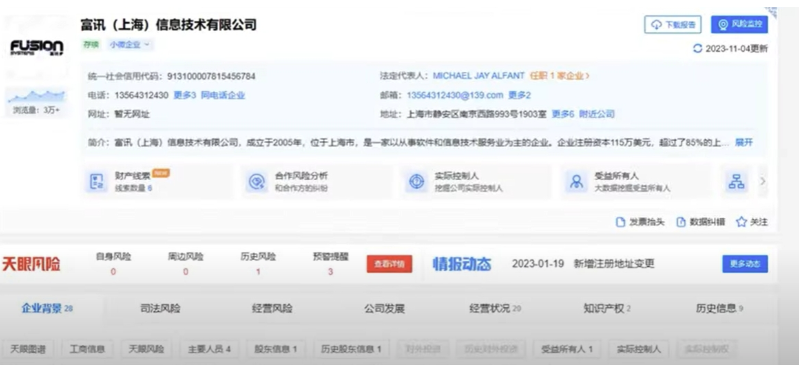This screenshot has height=365, width=799.
Task: Select the 工商信息 sub-tab
Action: [88, 349]
